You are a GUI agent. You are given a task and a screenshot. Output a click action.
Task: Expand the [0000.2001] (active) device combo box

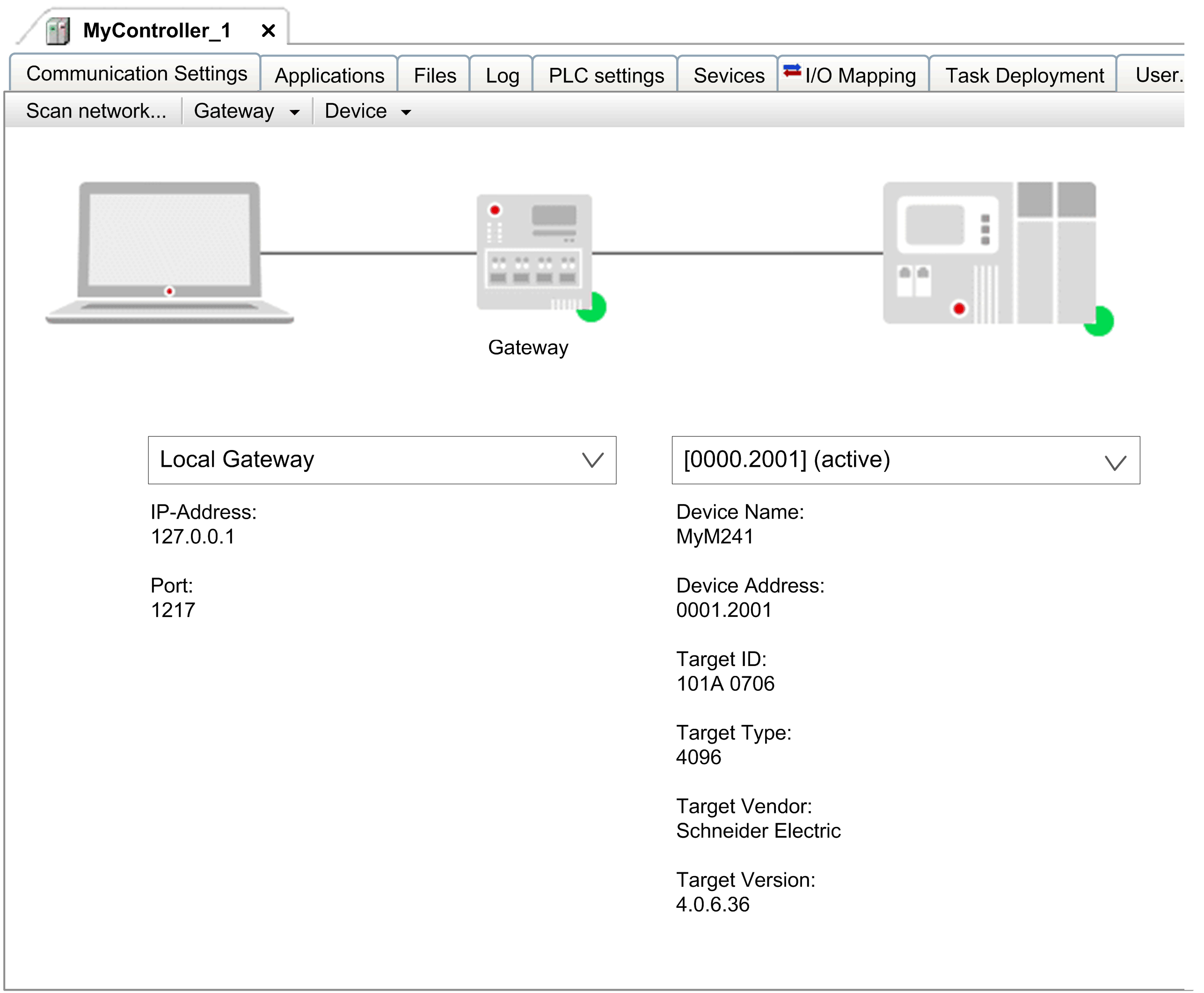[x=1115, y=461]
